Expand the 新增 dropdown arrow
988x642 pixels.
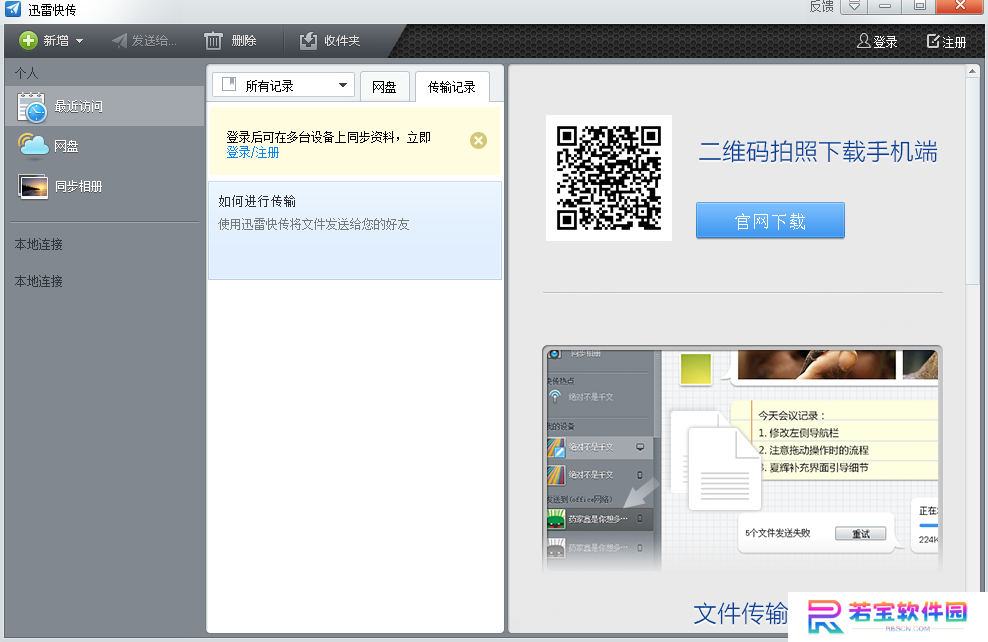[79, 42]
